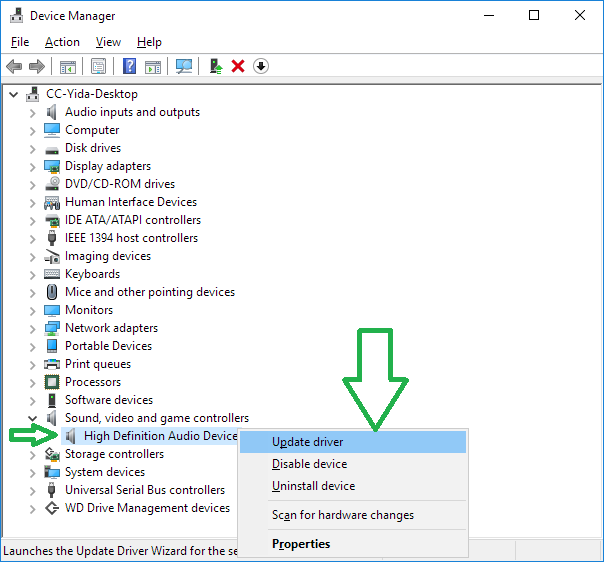
Task: Click Show/Hide Action Pane toolbar icon
Action: 153,67
